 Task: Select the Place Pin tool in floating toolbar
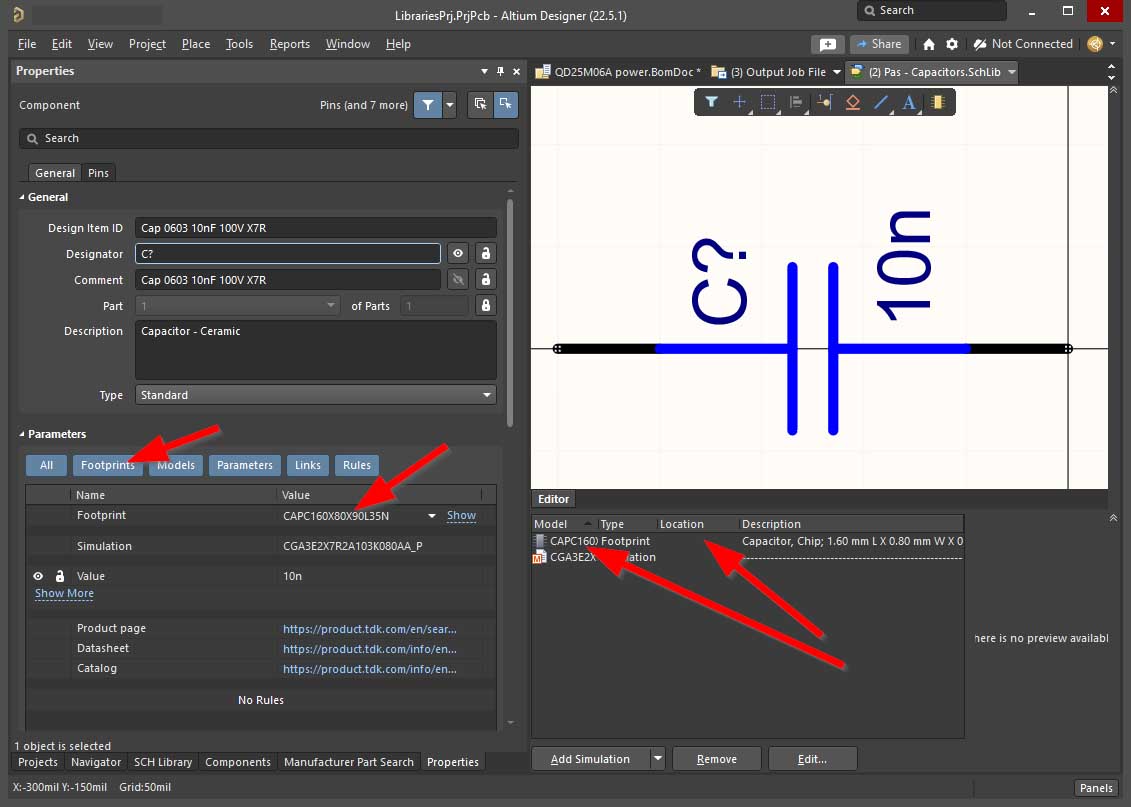(824, 102)
